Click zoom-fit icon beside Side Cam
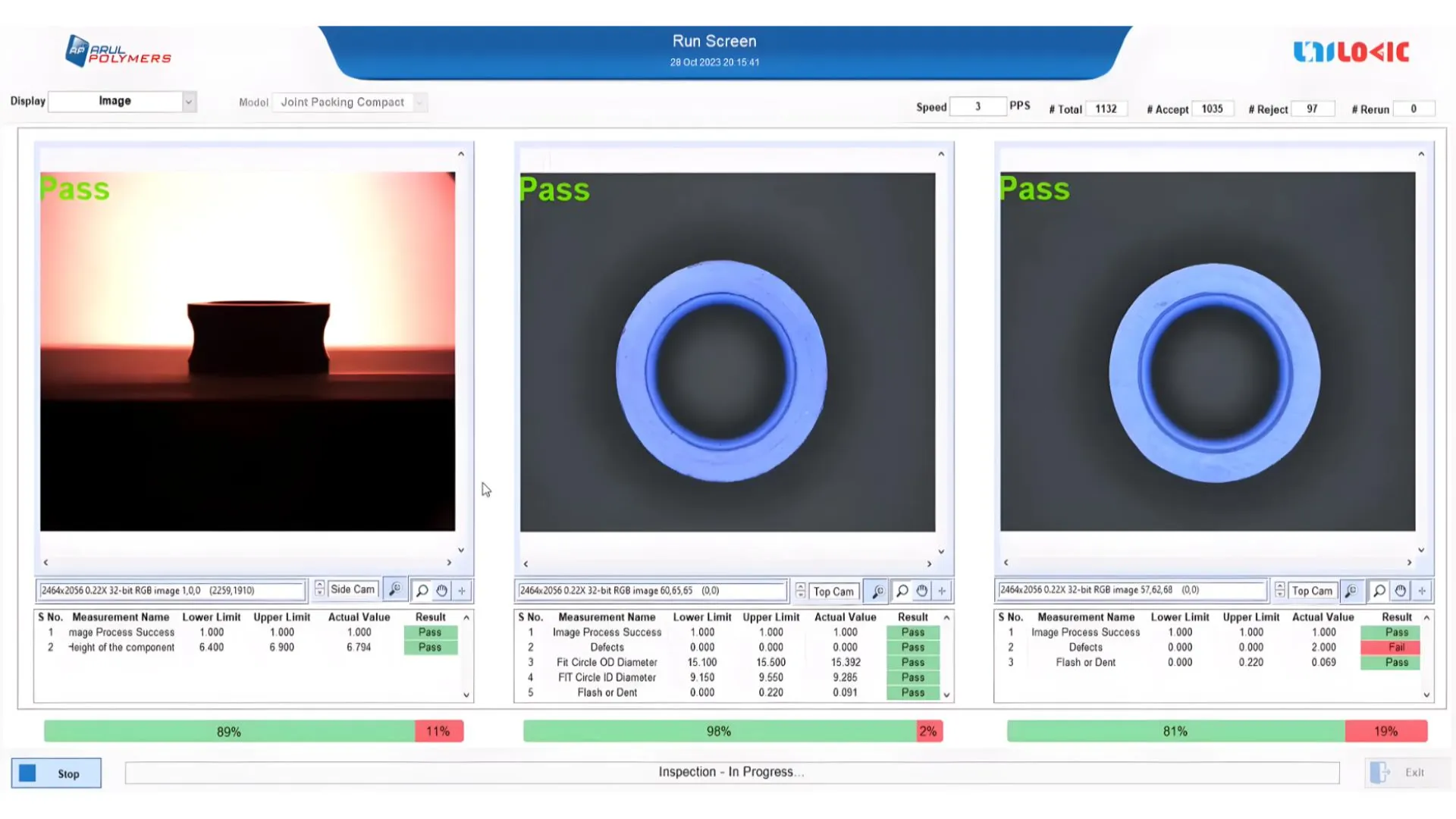1456x819 pixels. coord(394,590)
